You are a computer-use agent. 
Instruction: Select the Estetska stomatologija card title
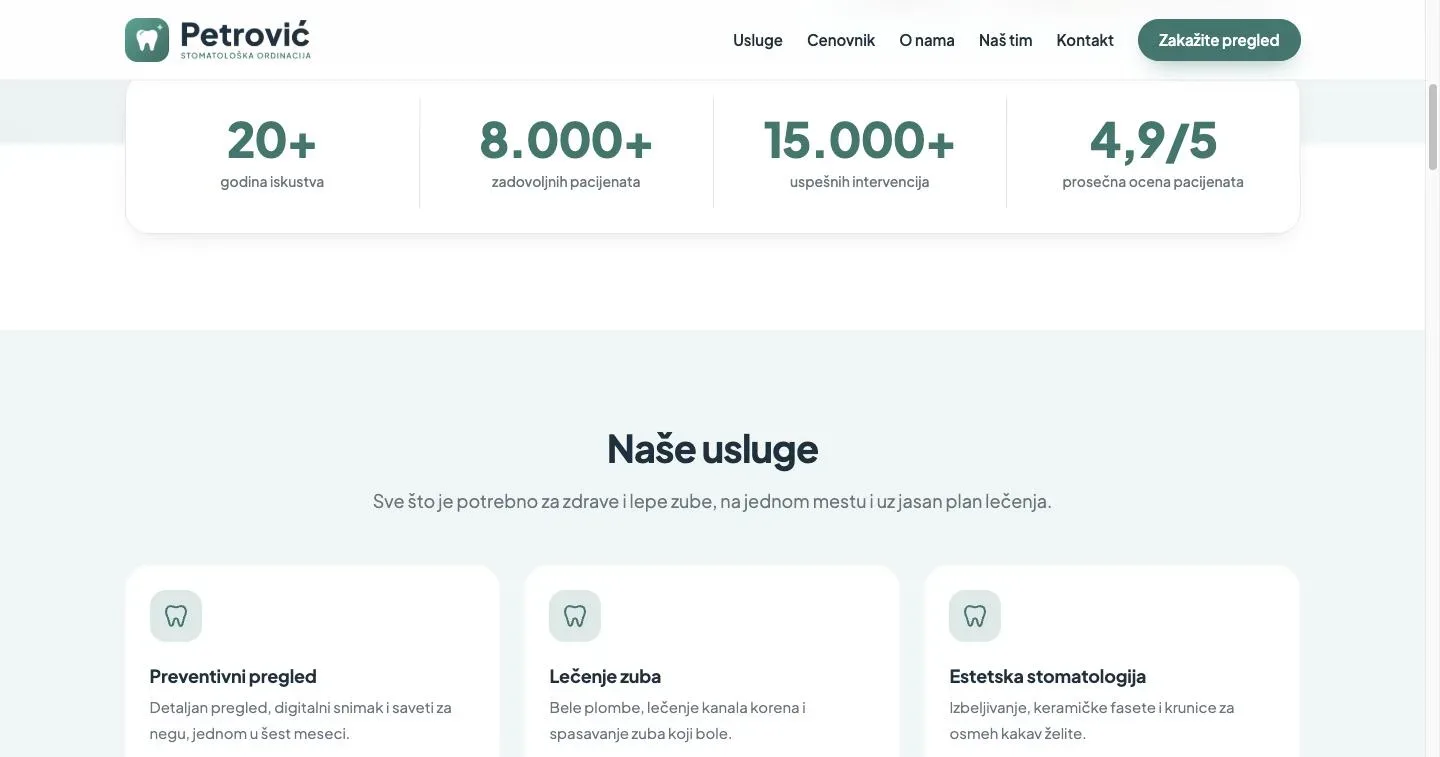[1047, 676]
